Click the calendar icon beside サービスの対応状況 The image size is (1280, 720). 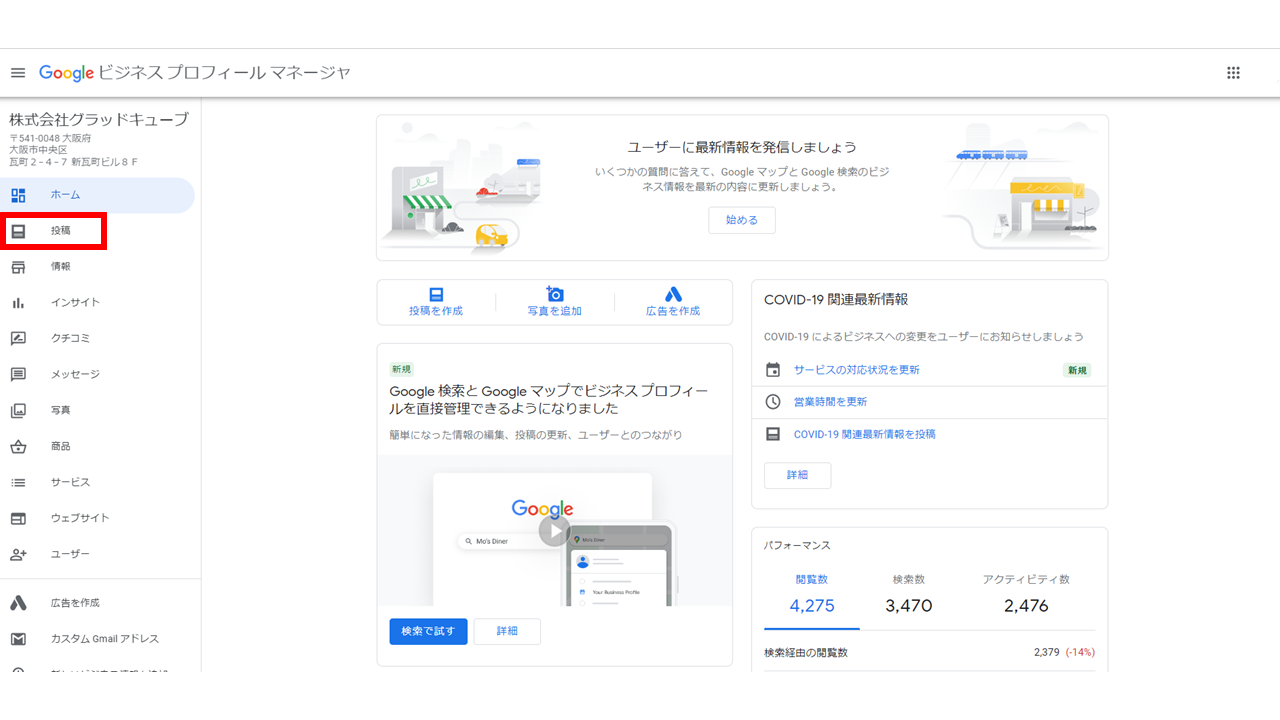click(x=773, y=370)
